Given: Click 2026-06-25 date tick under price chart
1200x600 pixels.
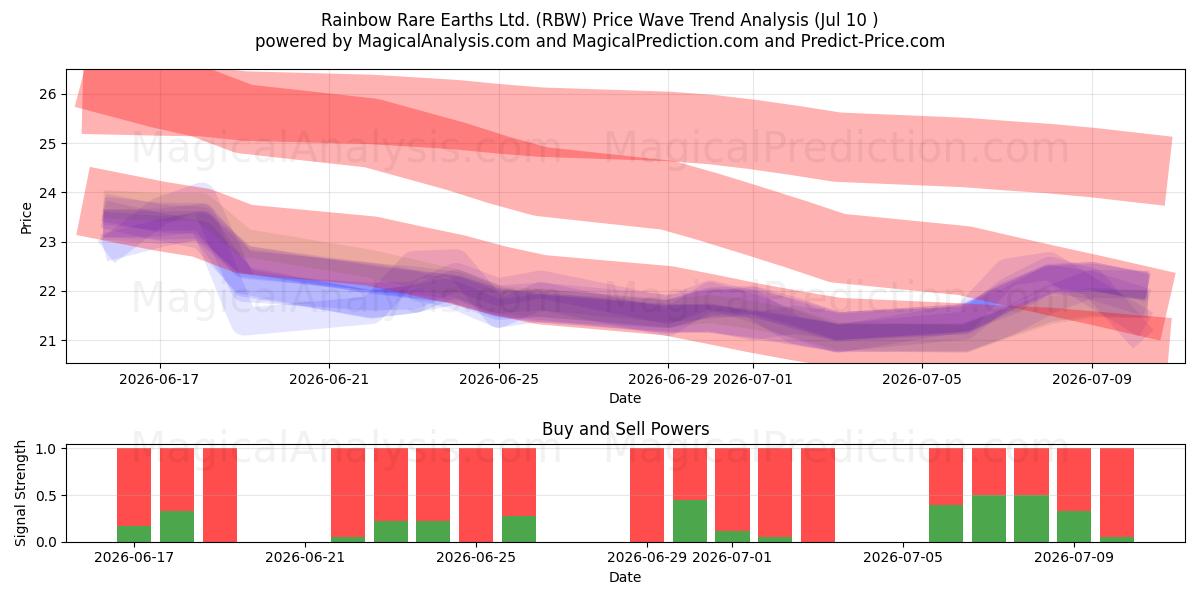Looking at the screenshot, I should (x=499, y=379).
